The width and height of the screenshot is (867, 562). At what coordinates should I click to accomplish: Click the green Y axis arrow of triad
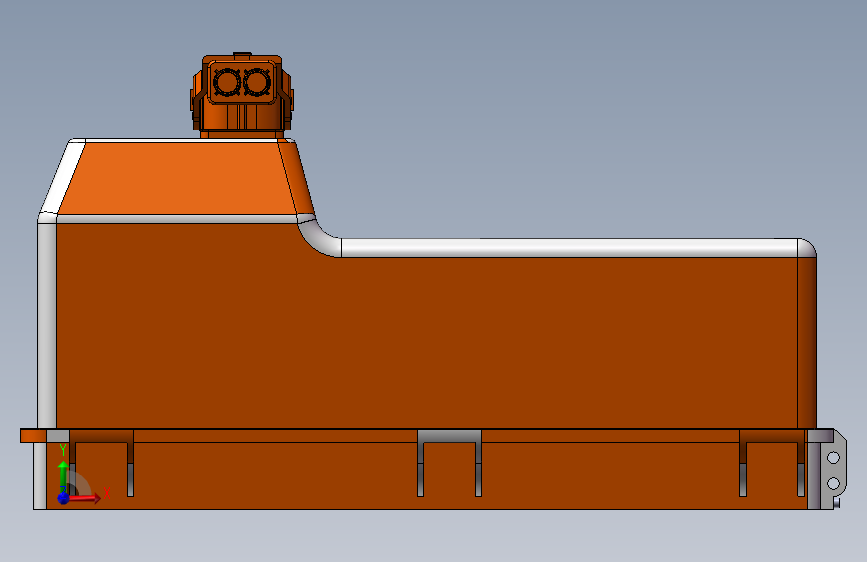tap(63, 475)
